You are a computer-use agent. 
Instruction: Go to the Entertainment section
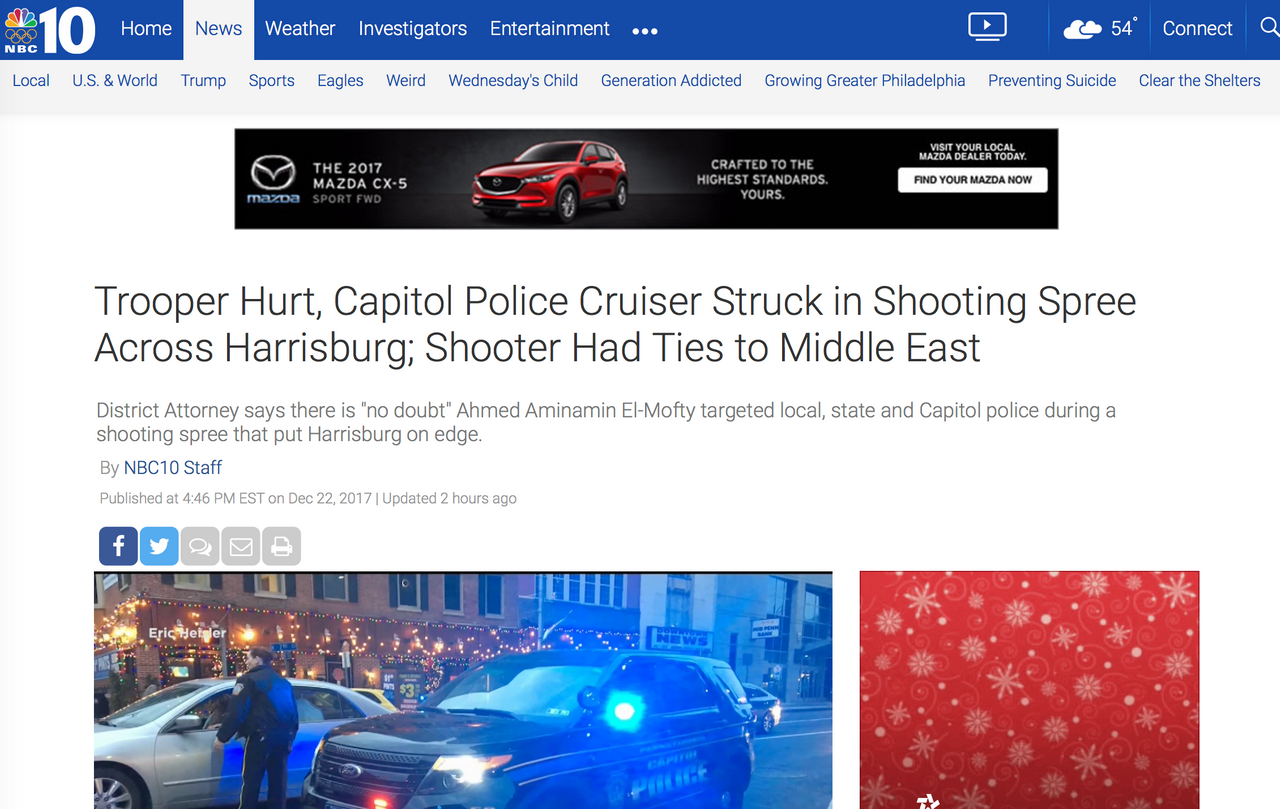(x=550, y=29)
